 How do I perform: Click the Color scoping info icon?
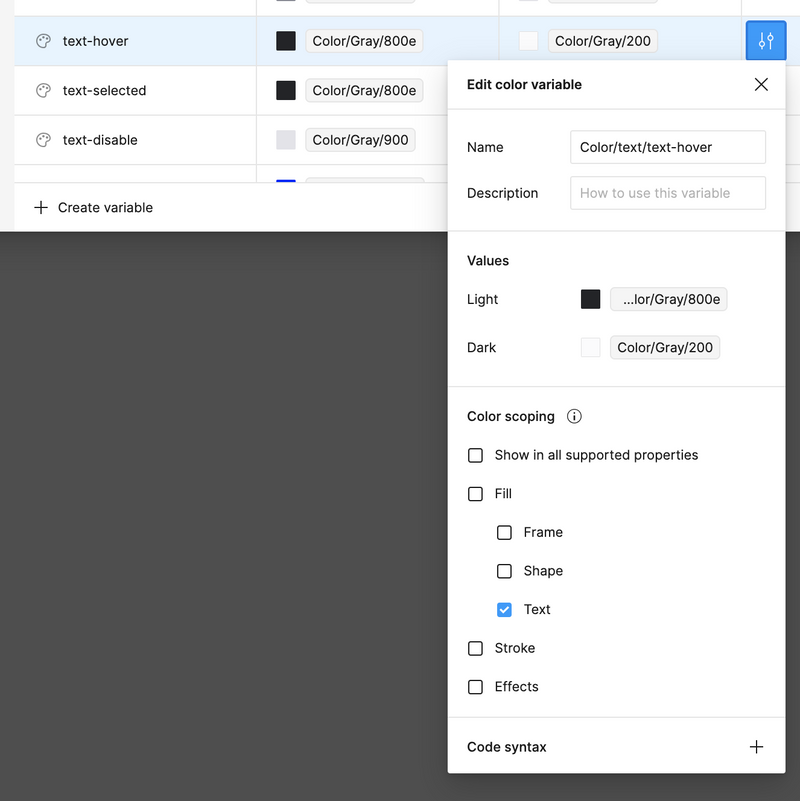click(x=574, y=416)
